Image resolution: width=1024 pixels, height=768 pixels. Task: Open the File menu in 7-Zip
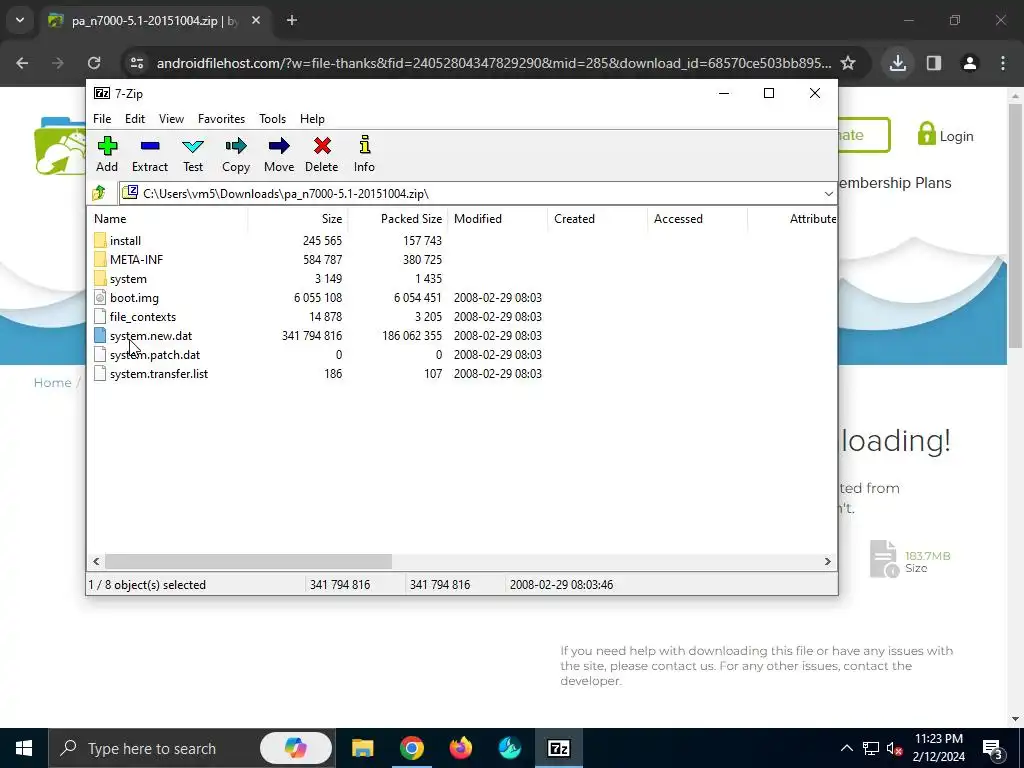tap(102, 119)
